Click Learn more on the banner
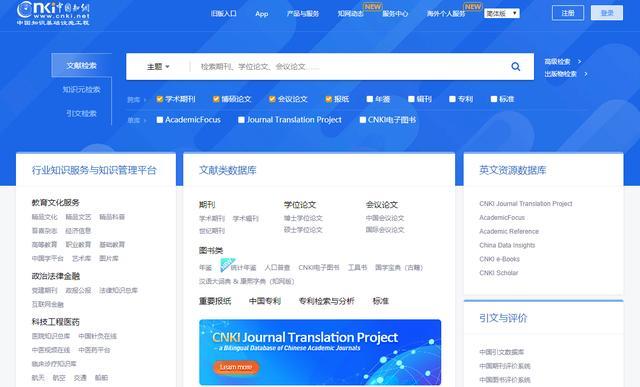Image resolution: width=640 pixels, height=387 pixels. [x=236, y=367]
